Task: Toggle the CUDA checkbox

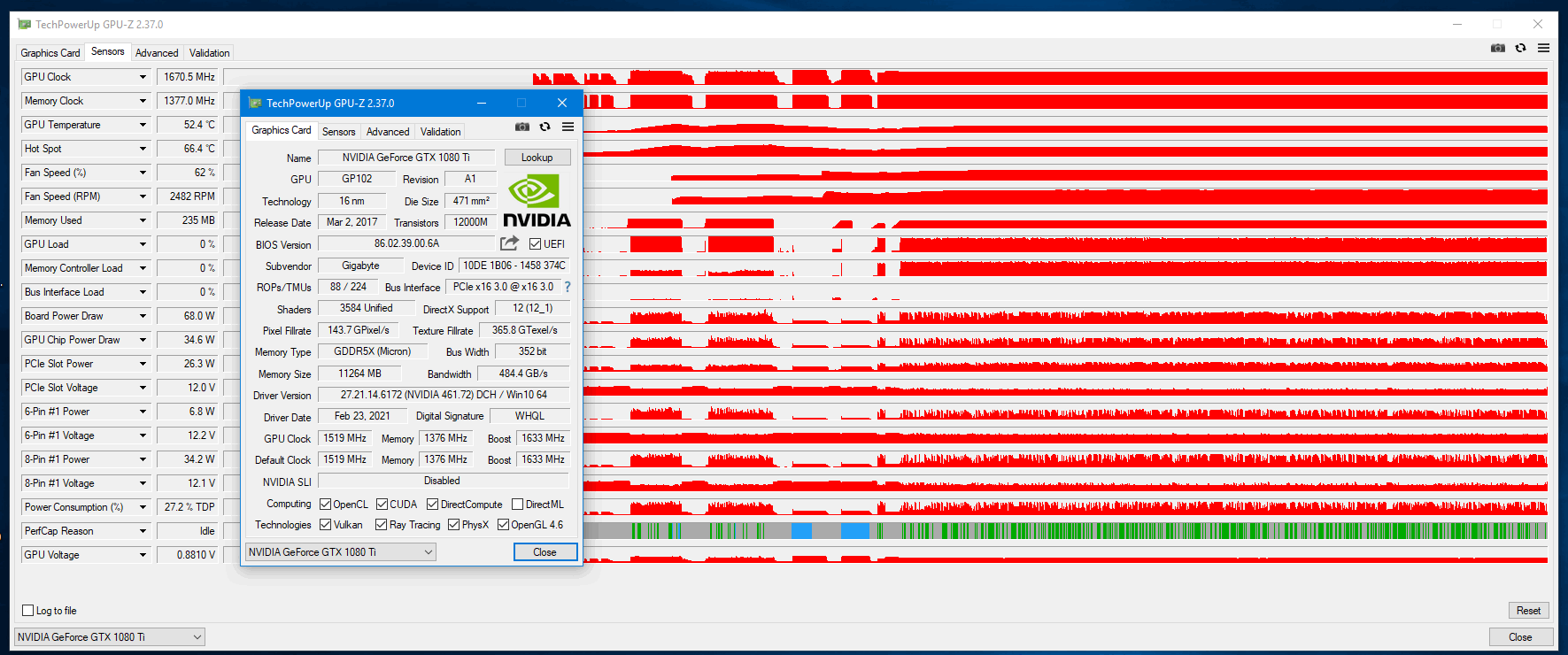Action: (382, 505)
